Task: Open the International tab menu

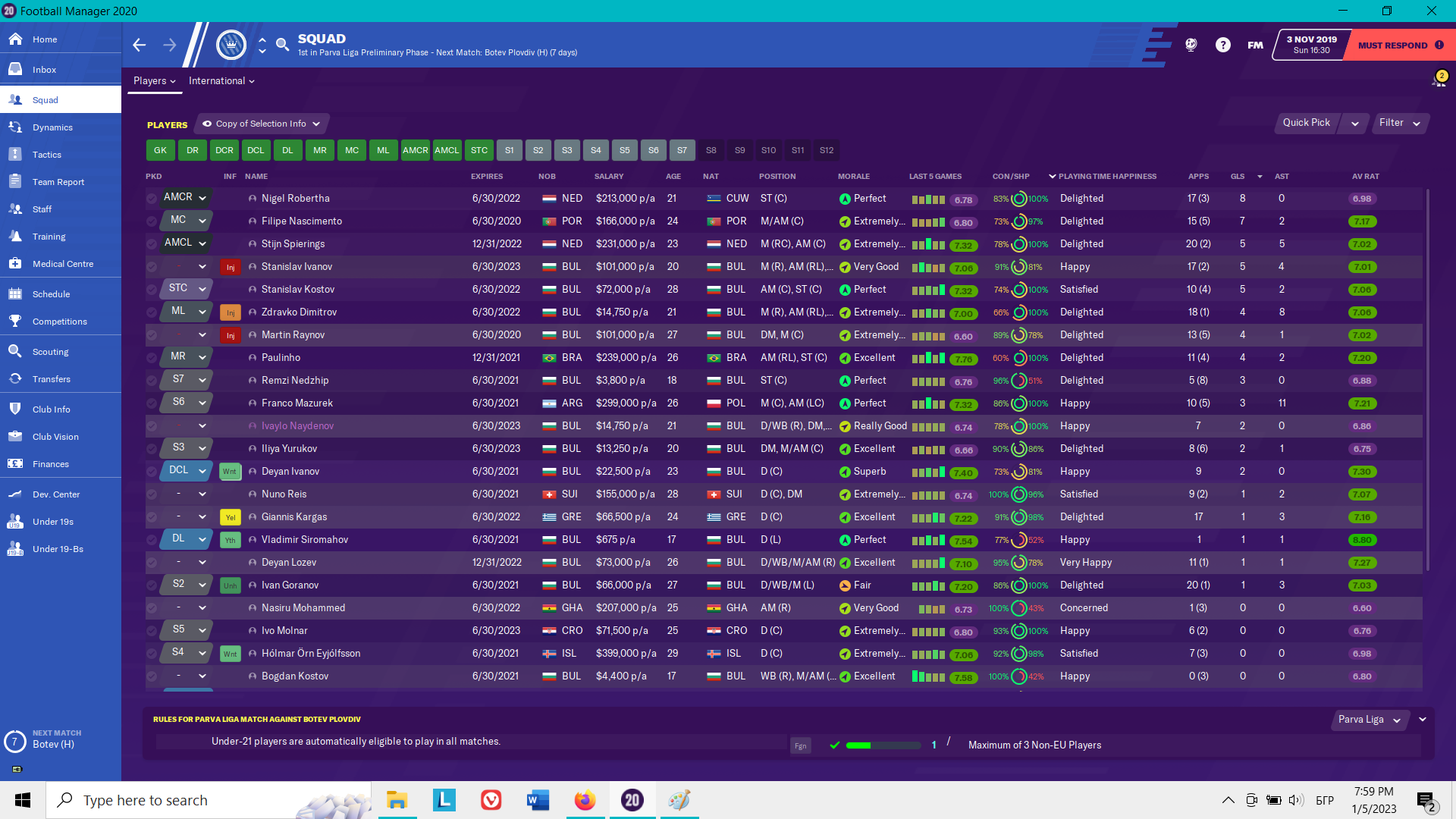Action: coord(221,81)
